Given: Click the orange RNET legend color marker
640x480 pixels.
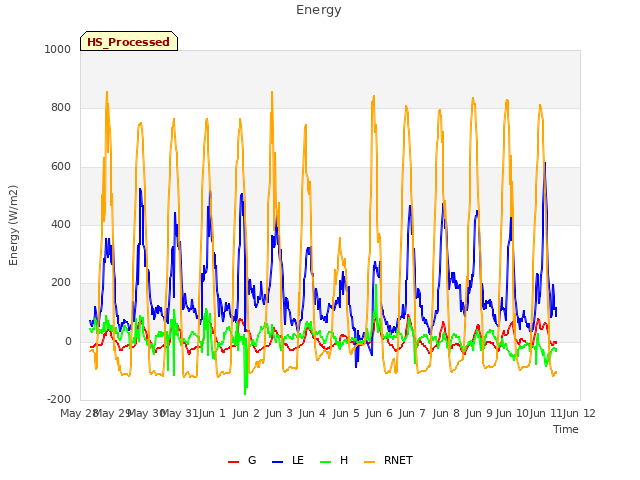Looking at the screenshot, I should (369, 462).
